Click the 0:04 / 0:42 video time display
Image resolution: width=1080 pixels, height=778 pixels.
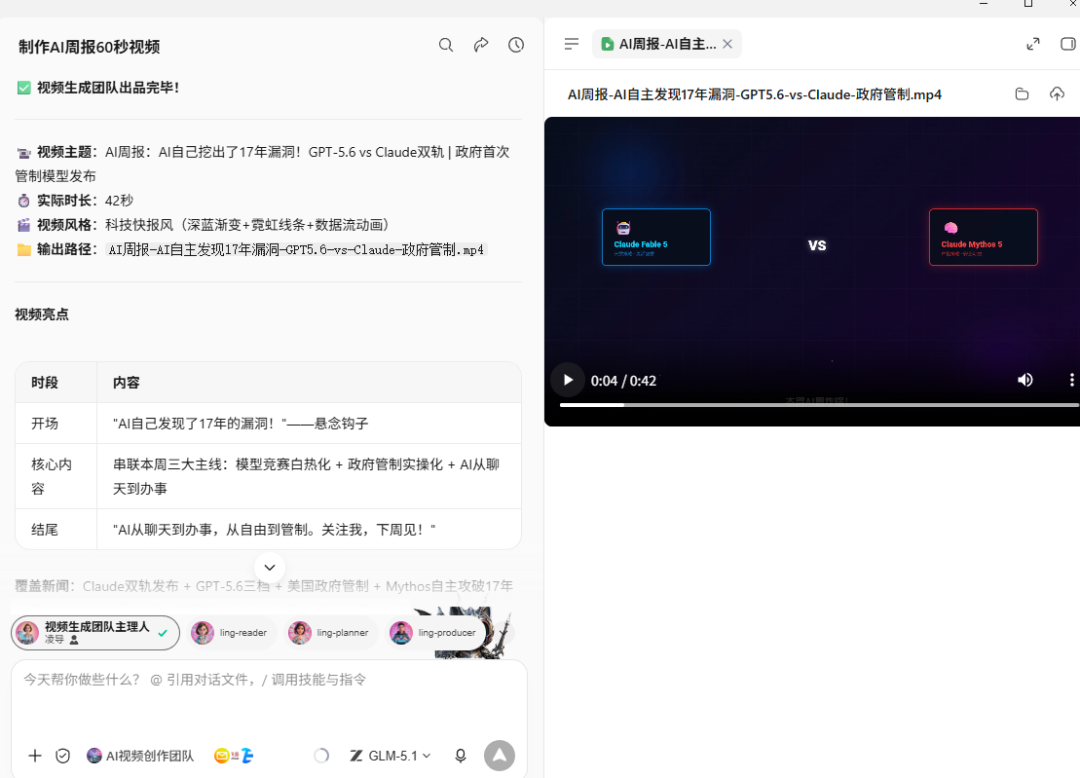[623, 381]
